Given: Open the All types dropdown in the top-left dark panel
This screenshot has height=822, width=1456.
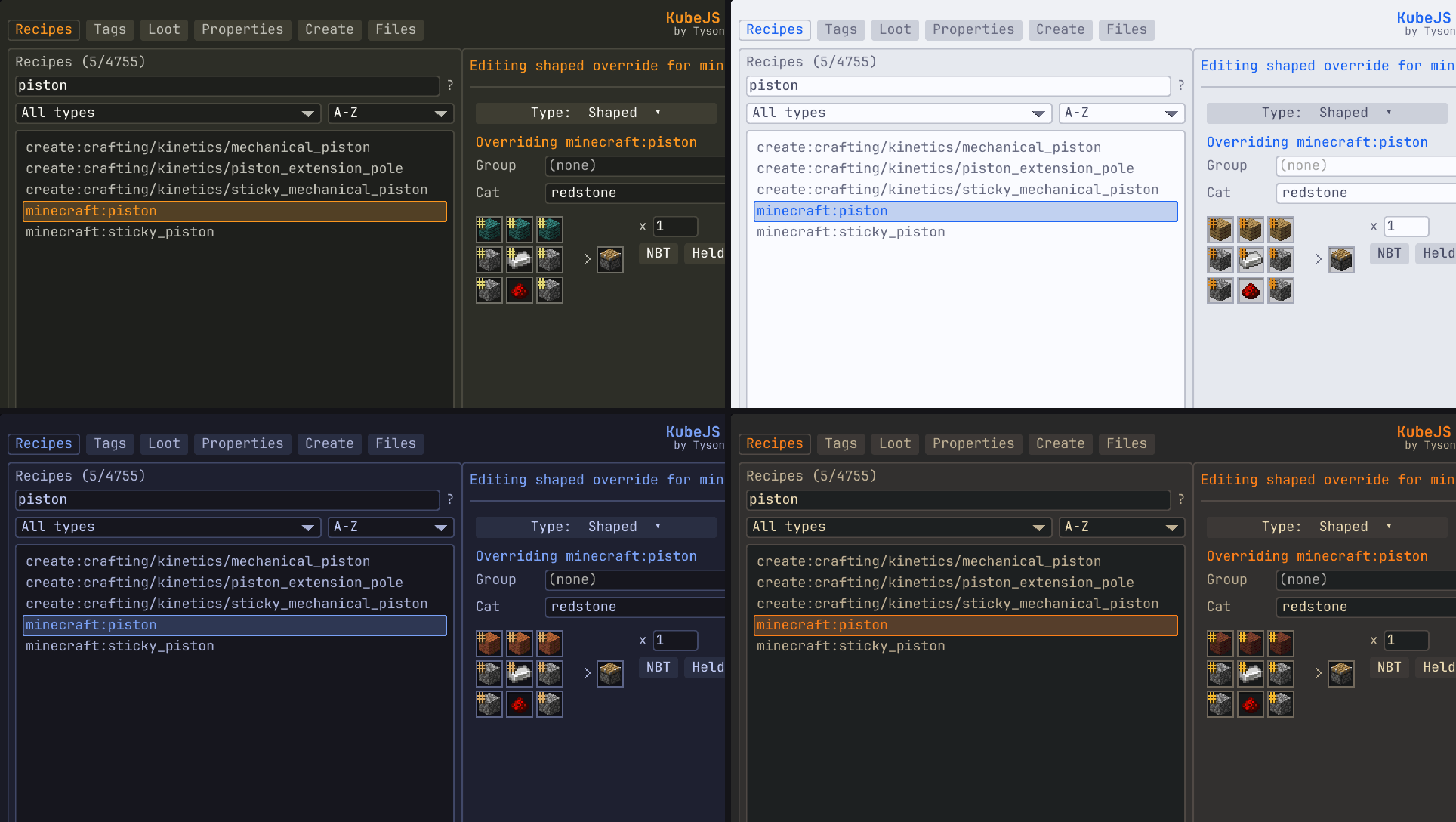Looking at the screenshot, I should (168, 113).
